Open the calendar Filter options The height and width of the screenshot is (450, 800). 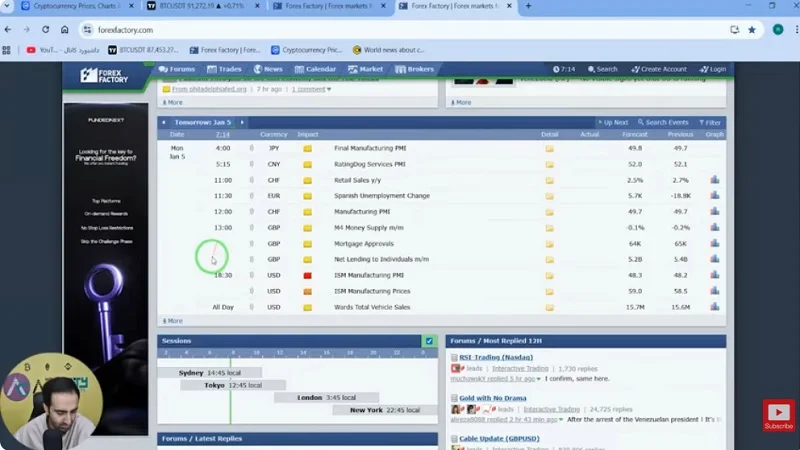[x=708, y=122]
